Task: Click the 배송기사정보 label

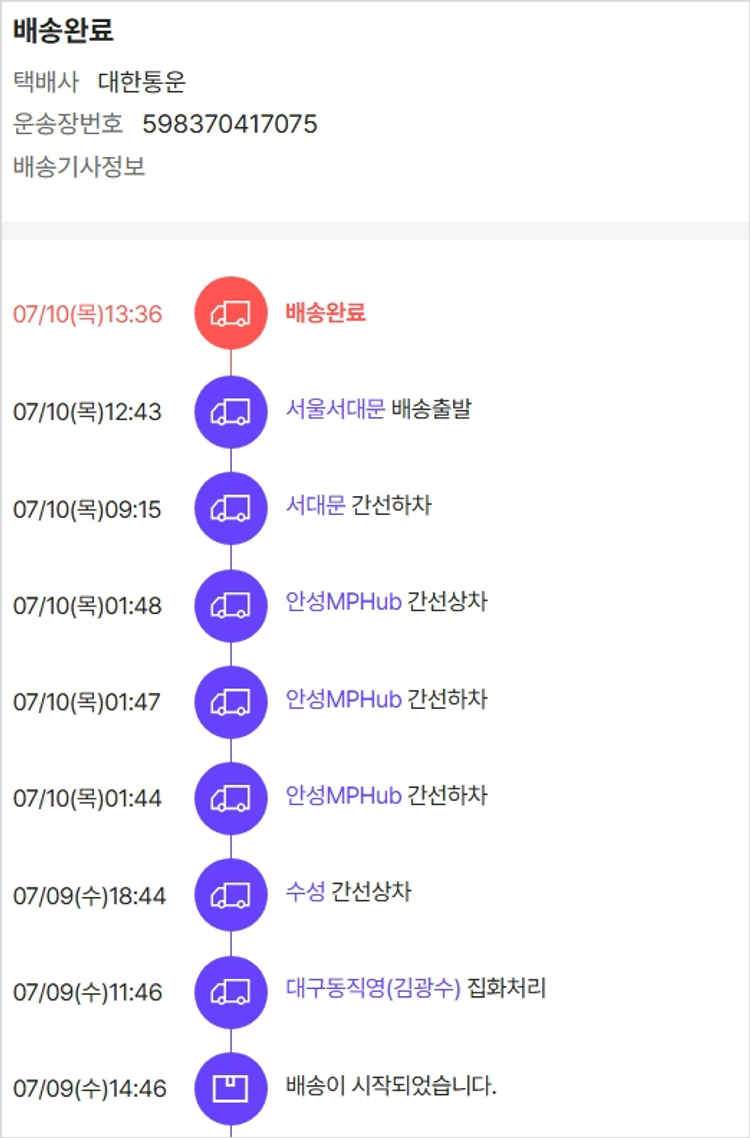Action: click(x=79, y=166)
